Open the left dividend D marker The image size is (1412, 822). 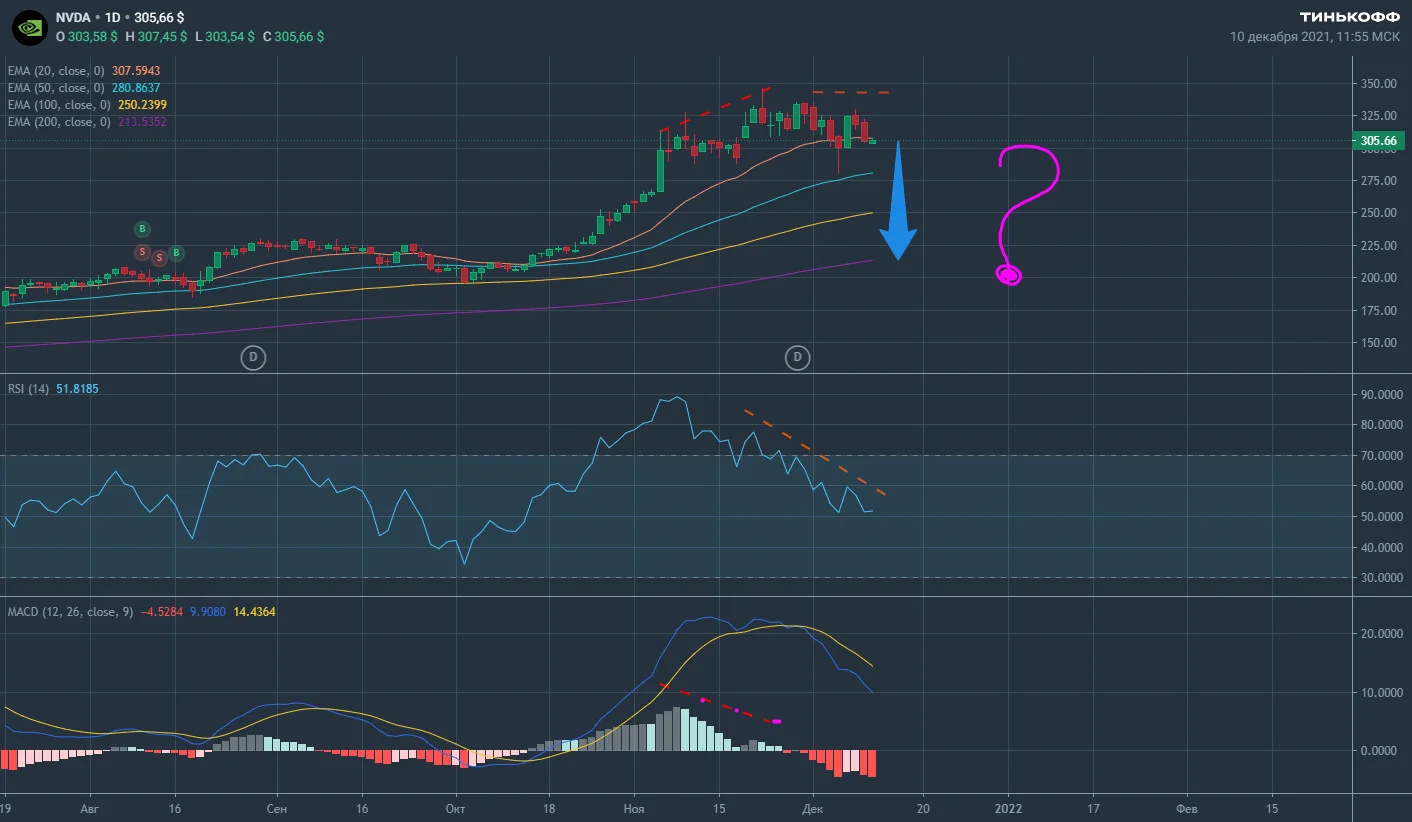click(x=253, y=357)
